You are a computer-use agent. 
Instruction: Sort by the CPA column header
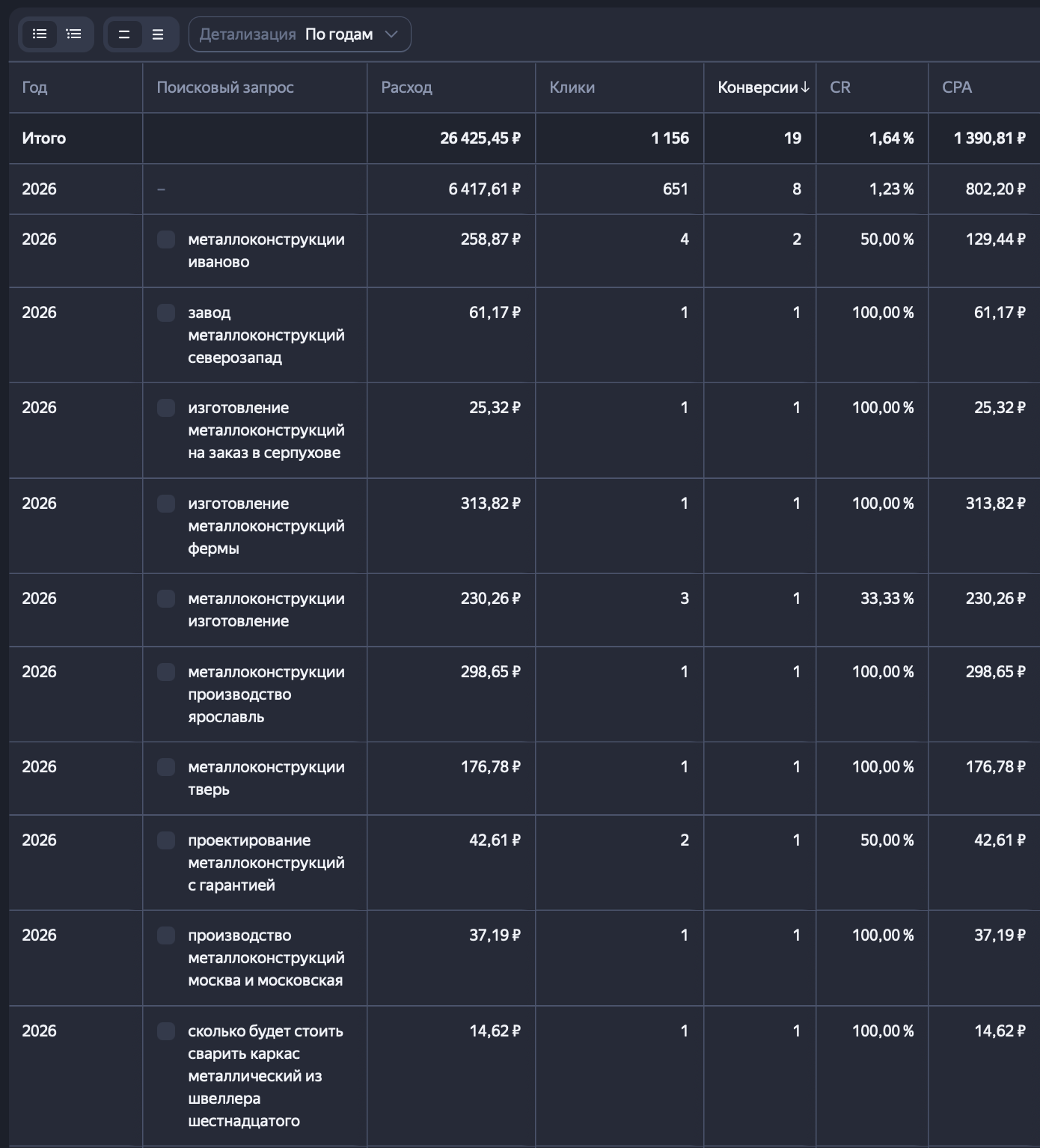957,88
